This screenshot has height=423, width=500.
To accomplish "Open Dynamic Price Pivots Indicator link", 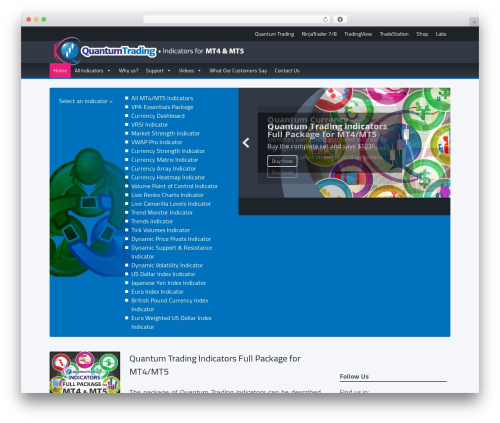I will tap(171, 239).
